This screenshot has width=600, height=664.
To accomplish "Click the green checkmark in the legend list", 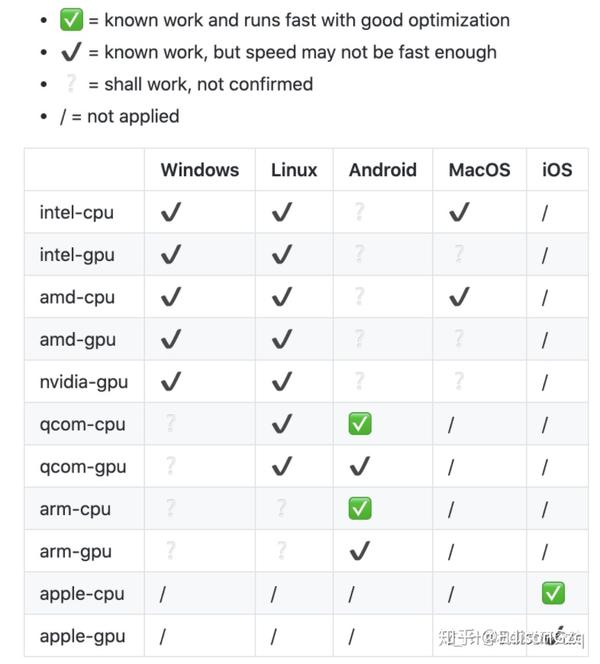I will (x=71, y=20).
